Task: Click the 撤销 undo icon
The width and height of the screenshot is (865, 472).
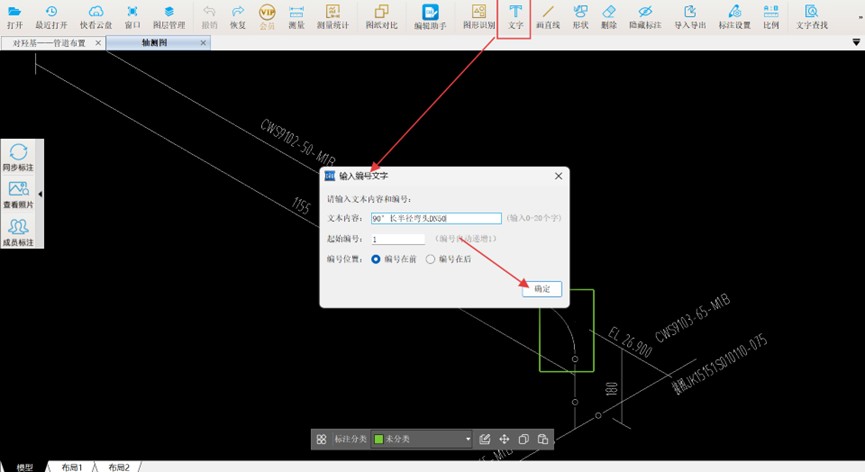Action: 209,17
